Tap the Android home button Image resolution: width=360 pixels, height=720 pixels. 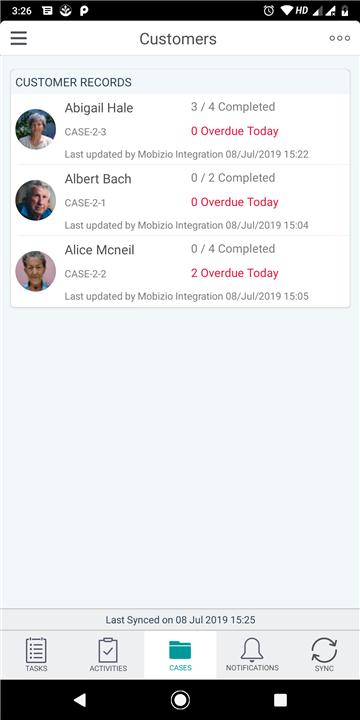(x=180, y=700)
